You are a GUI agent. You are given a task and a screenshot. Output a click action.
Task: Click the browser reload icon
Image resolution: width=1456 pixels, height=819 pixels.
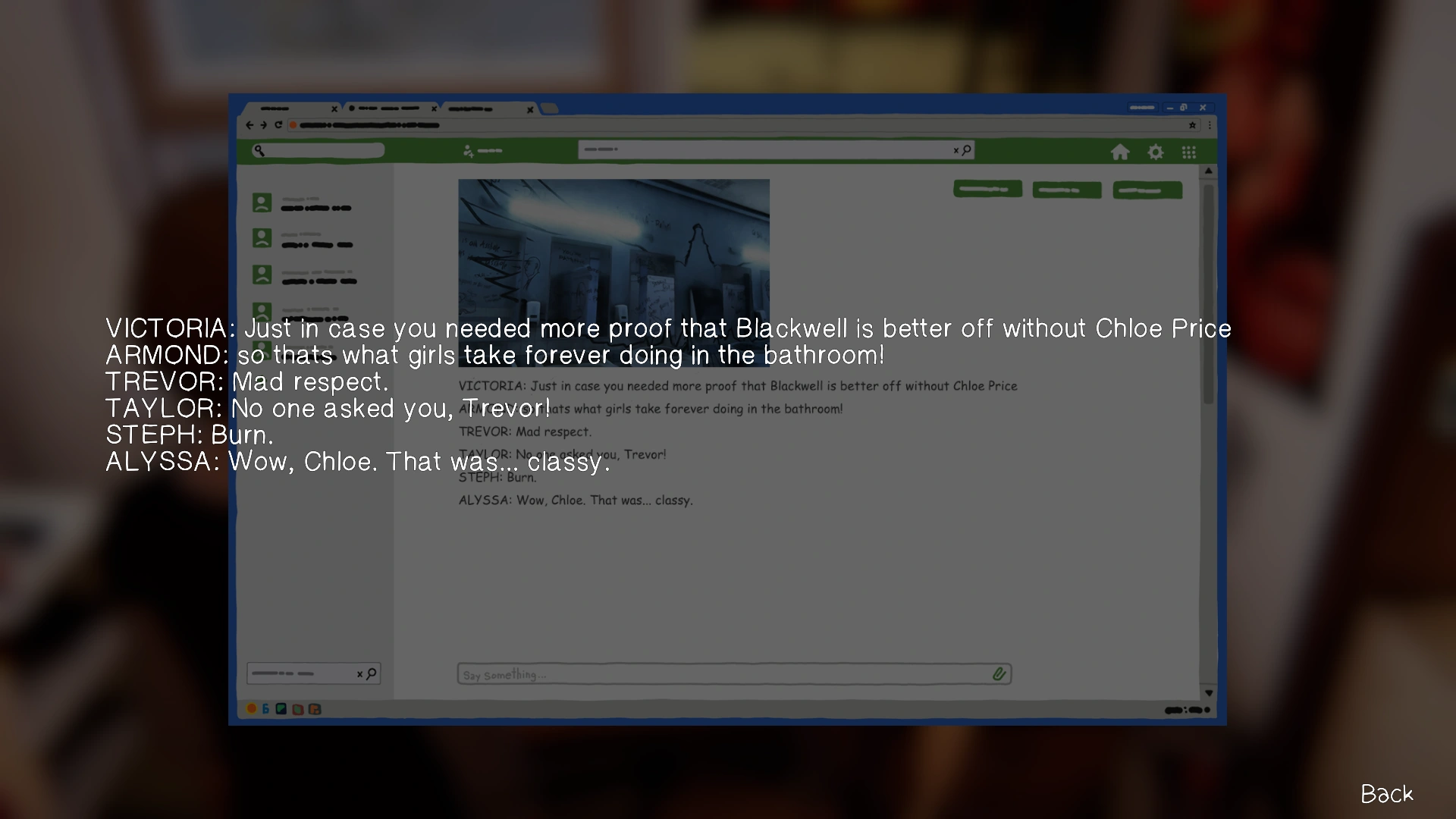coord(278,125)
